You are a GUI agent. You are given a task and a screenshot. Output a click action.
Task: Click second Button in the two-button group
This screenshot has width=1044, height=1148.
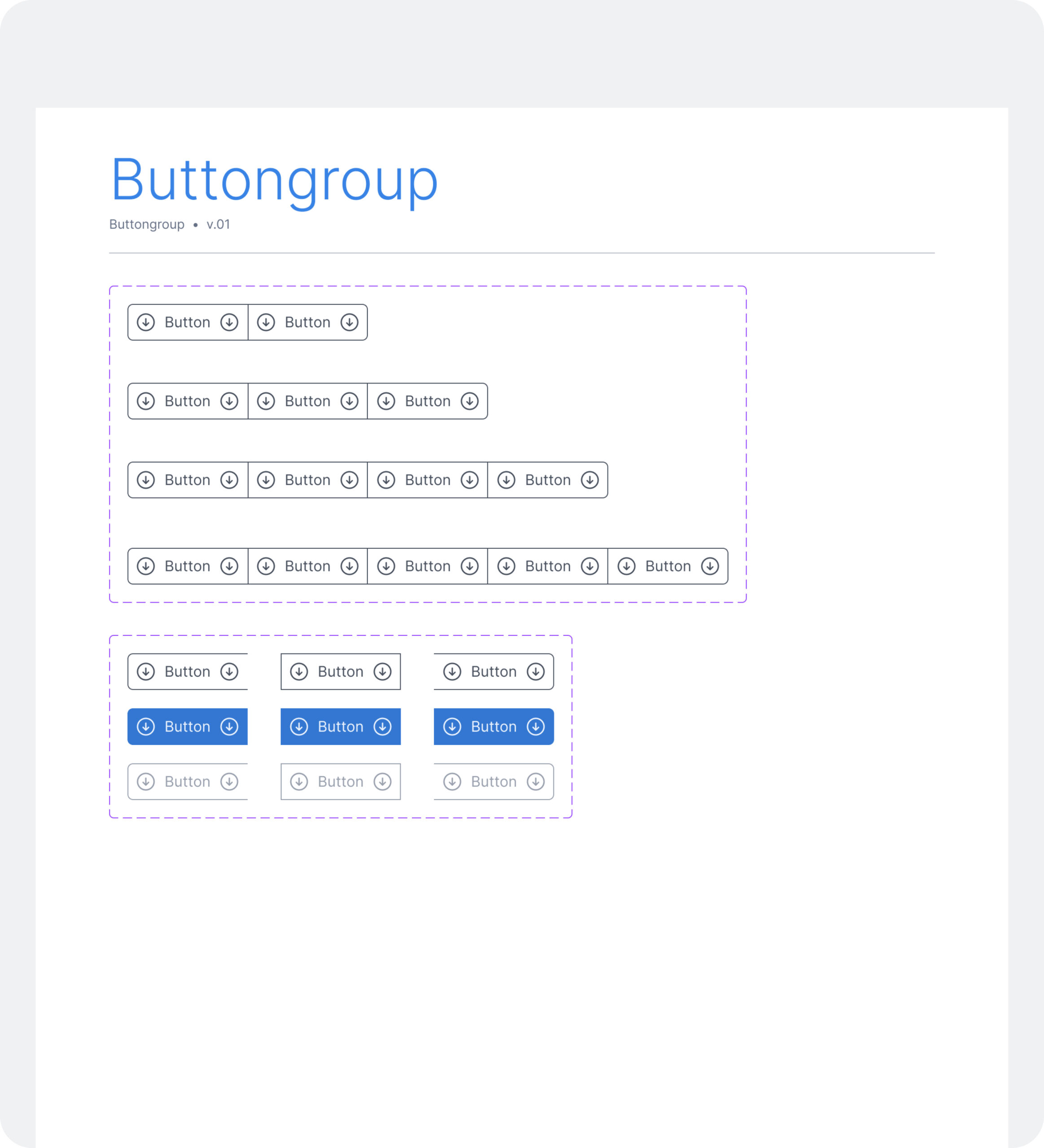308,322
